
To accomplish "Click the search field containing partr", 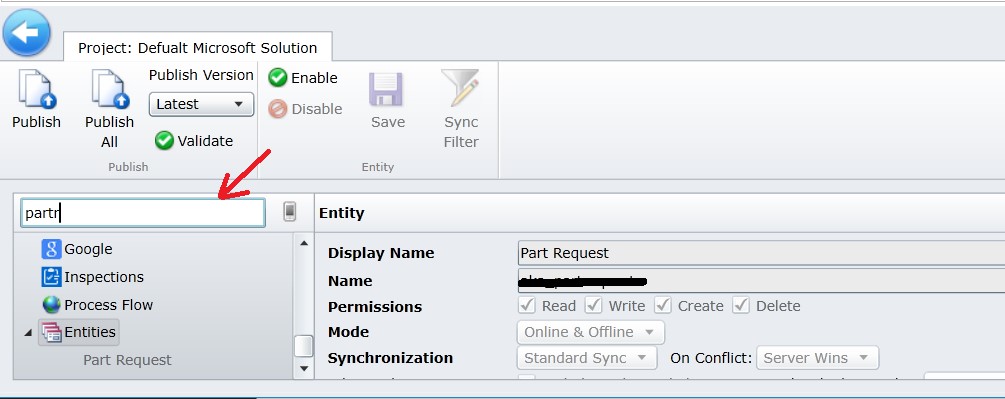I will 143,213.
